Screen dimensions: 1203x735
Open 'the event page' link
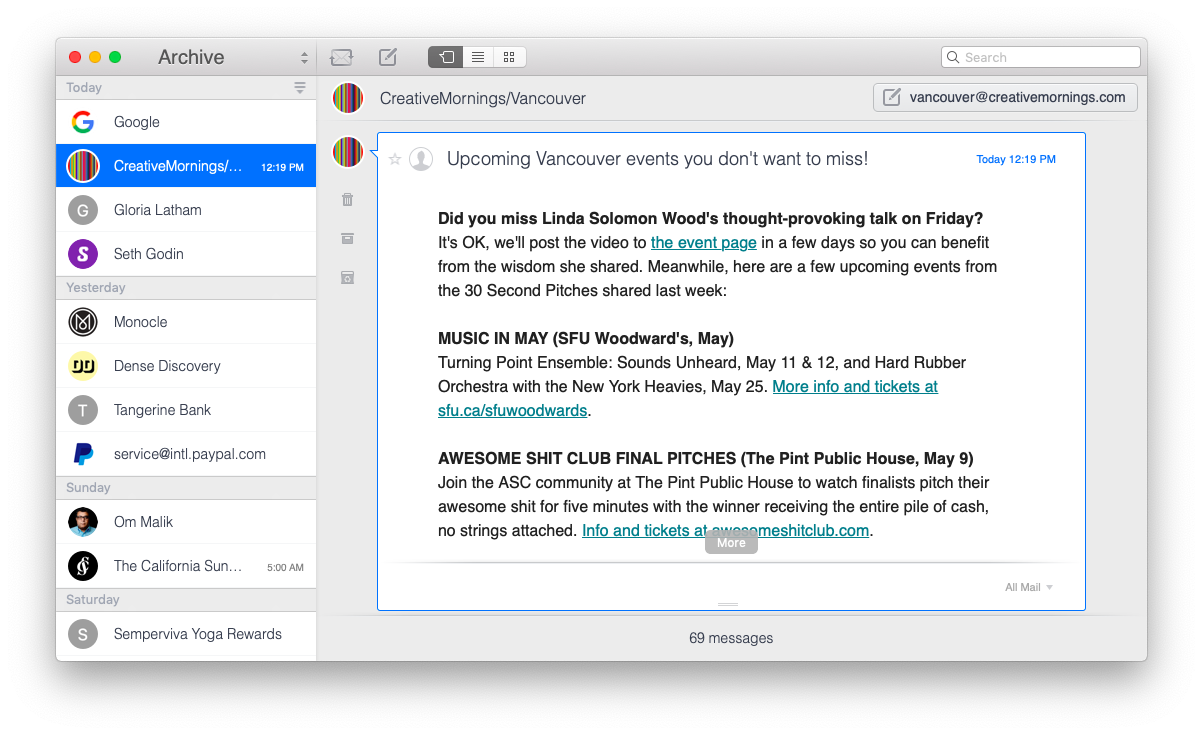[x=703, y=242]
